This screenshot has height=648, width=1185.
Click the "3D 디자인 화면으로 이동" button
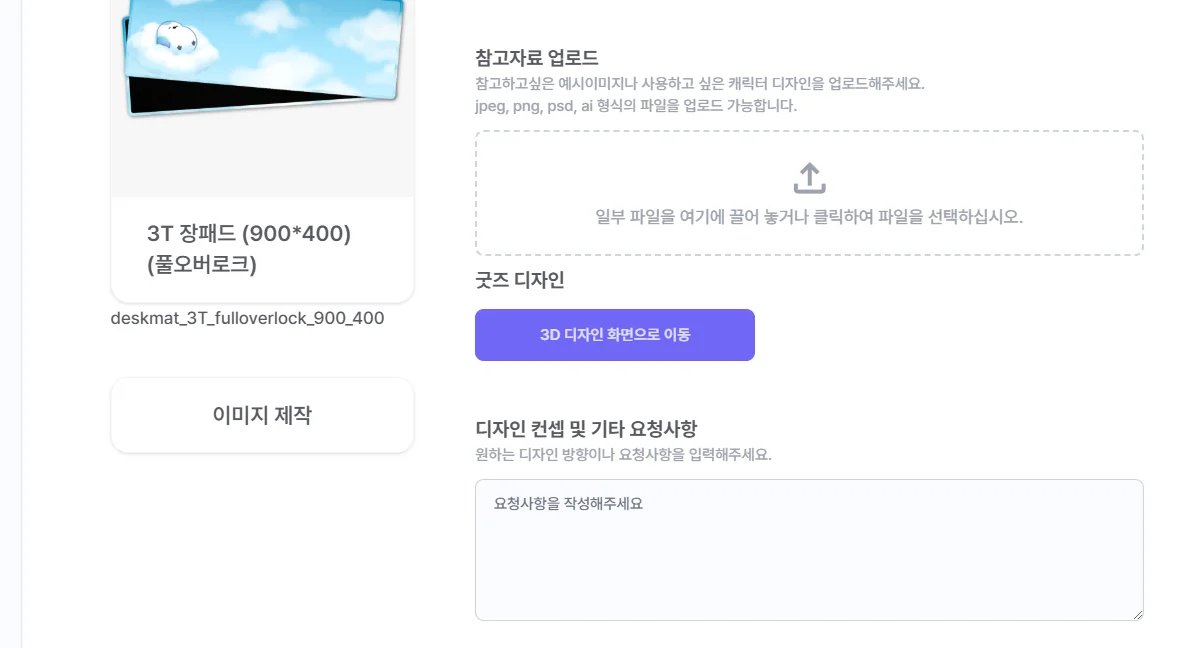pos(614,335)
